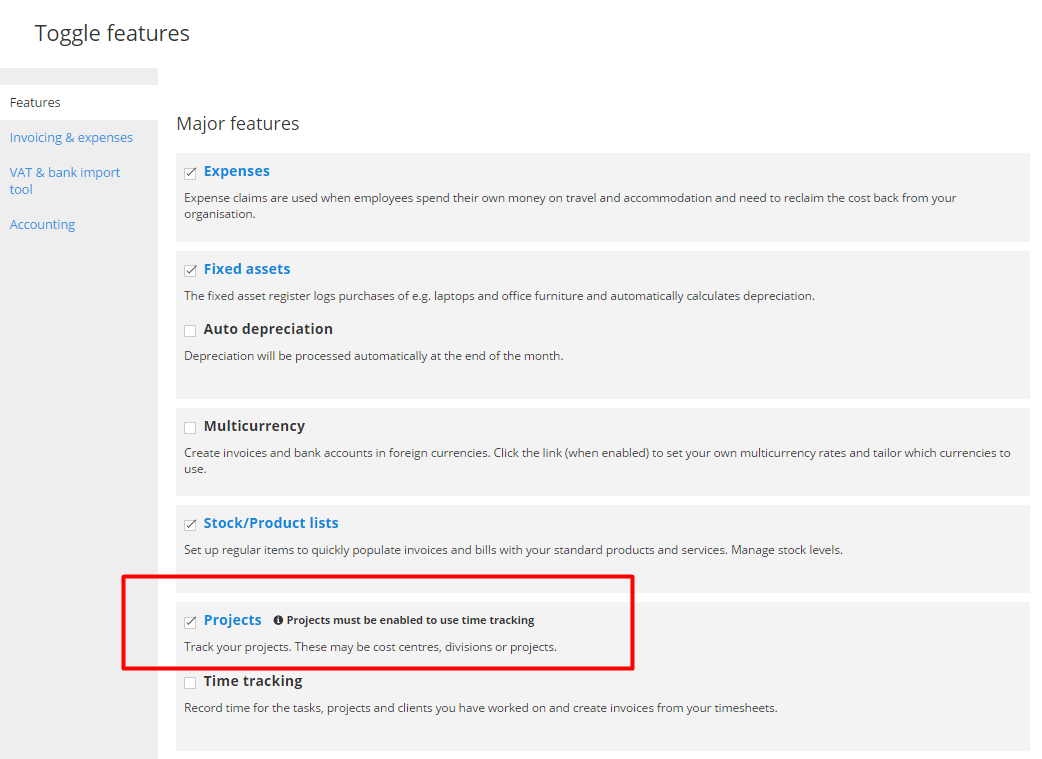Click the Projects time tracking notice text
The height and width of the screenshot is (759, 1042).
tap(410, 620)
